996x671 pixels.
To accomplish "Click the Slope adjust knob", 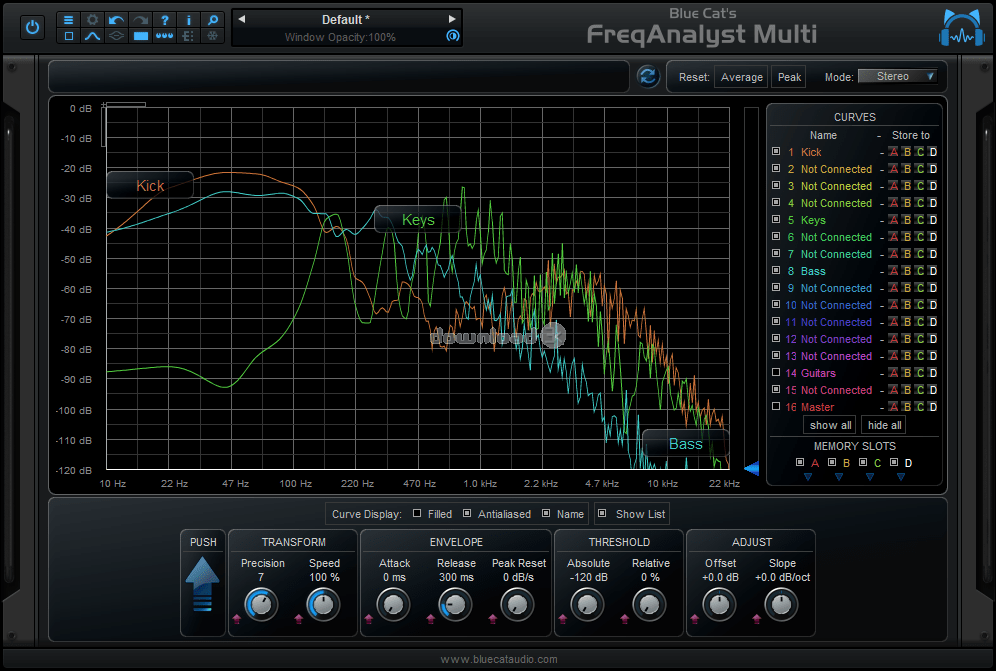I will (781, 604).
